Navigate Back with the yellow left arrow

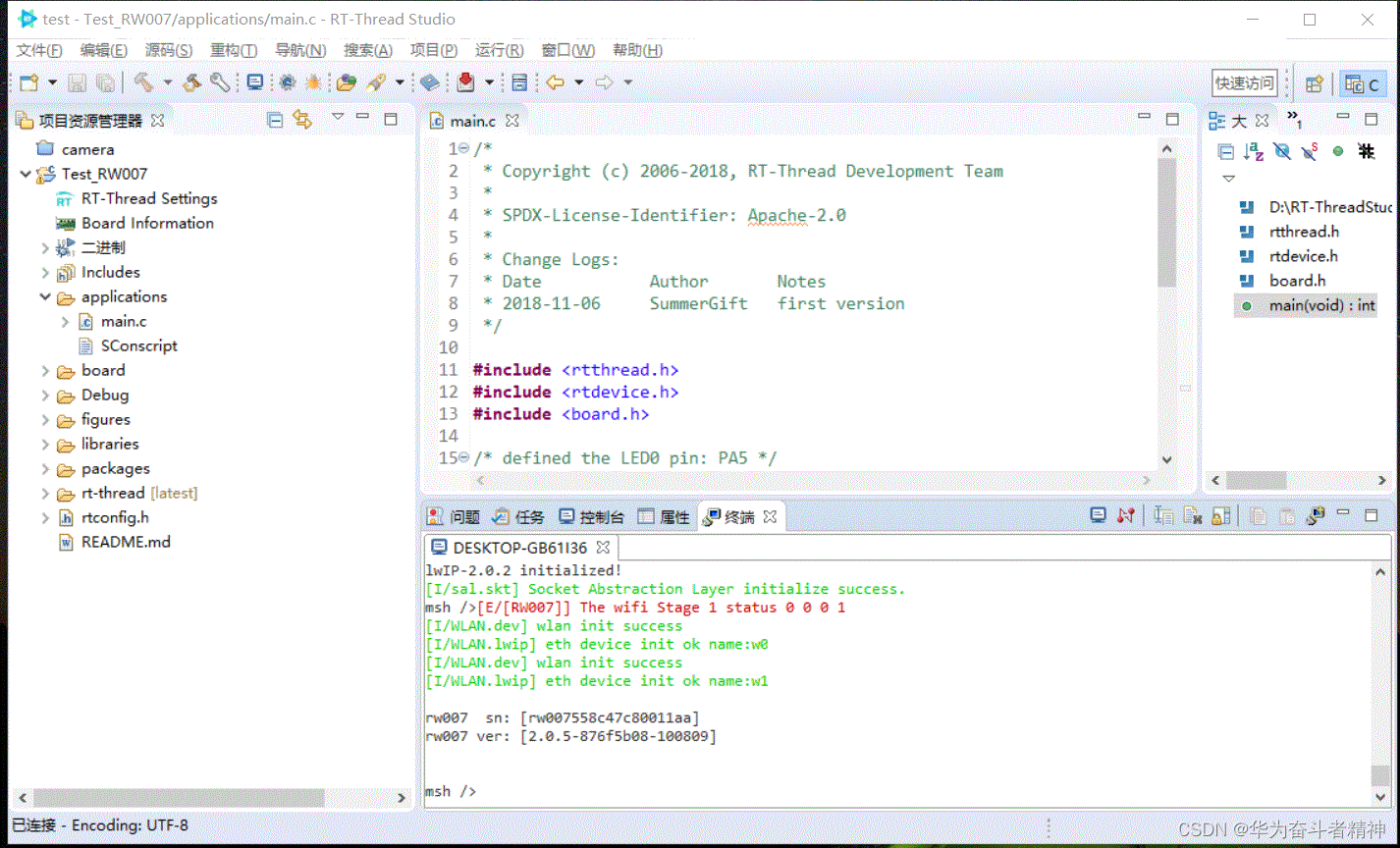(x=556, y=83)
